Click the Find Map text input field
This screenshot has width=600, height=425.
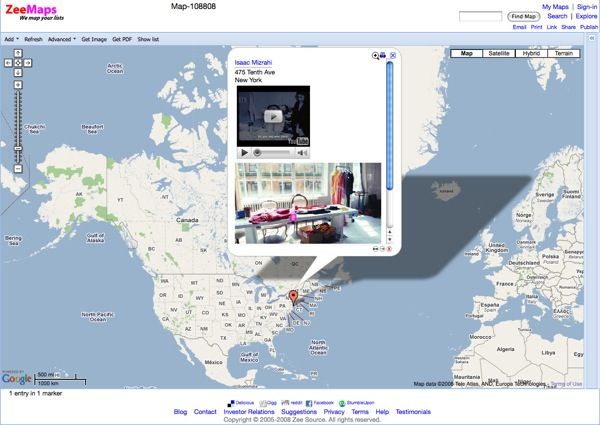480,16
